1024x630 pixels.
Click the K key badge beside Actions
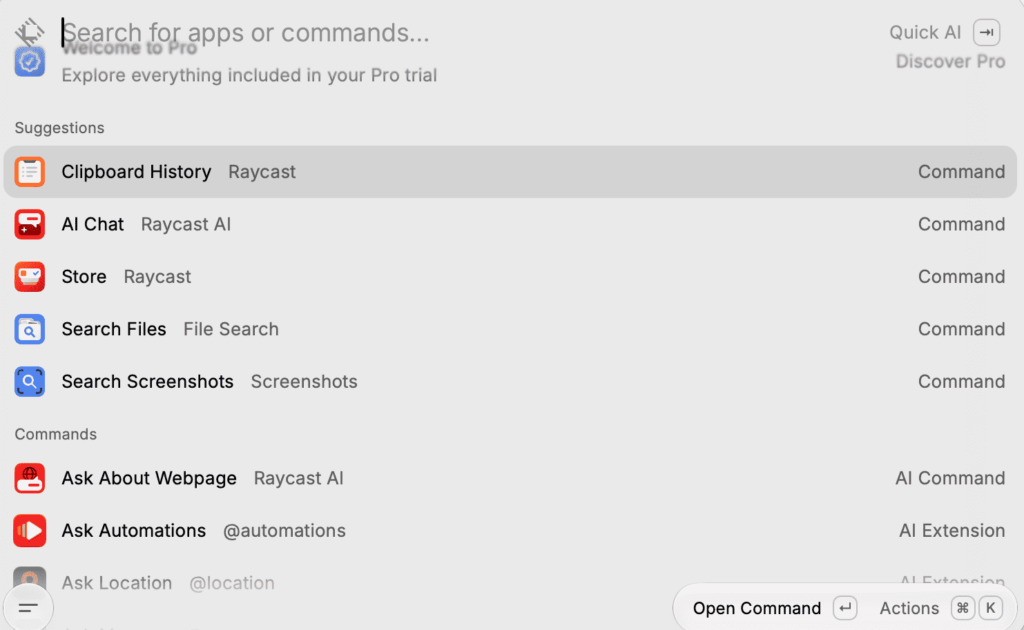tap(991, 608)
